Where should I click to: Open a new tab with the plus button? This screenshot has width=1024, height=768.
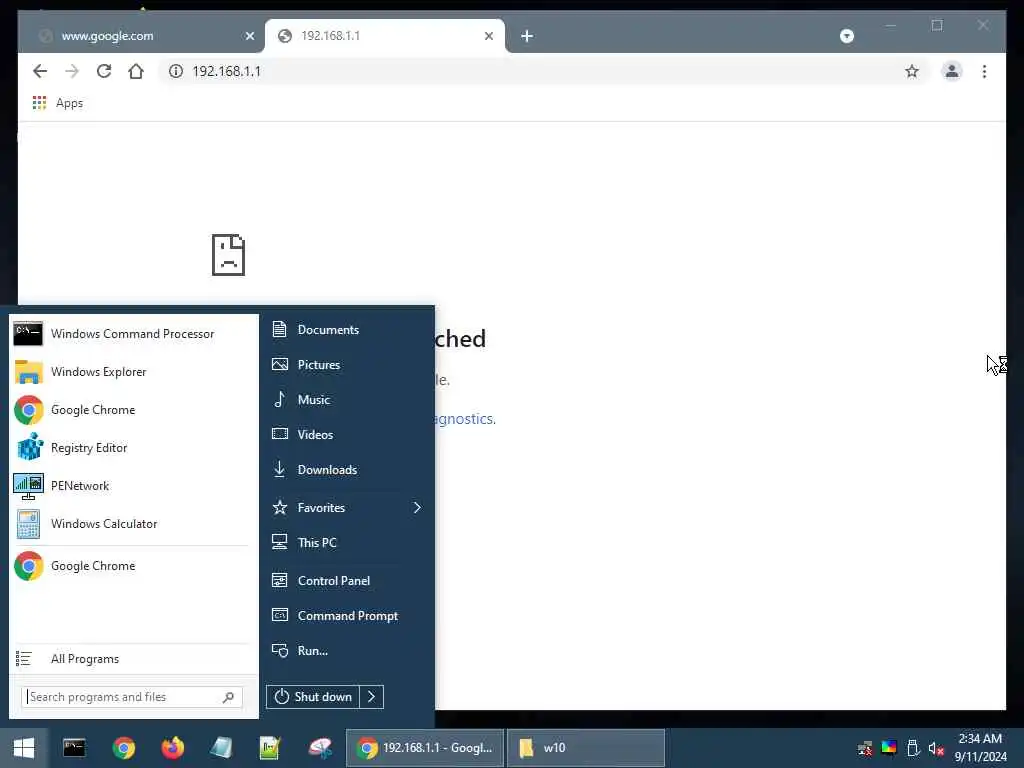[527, 36]
